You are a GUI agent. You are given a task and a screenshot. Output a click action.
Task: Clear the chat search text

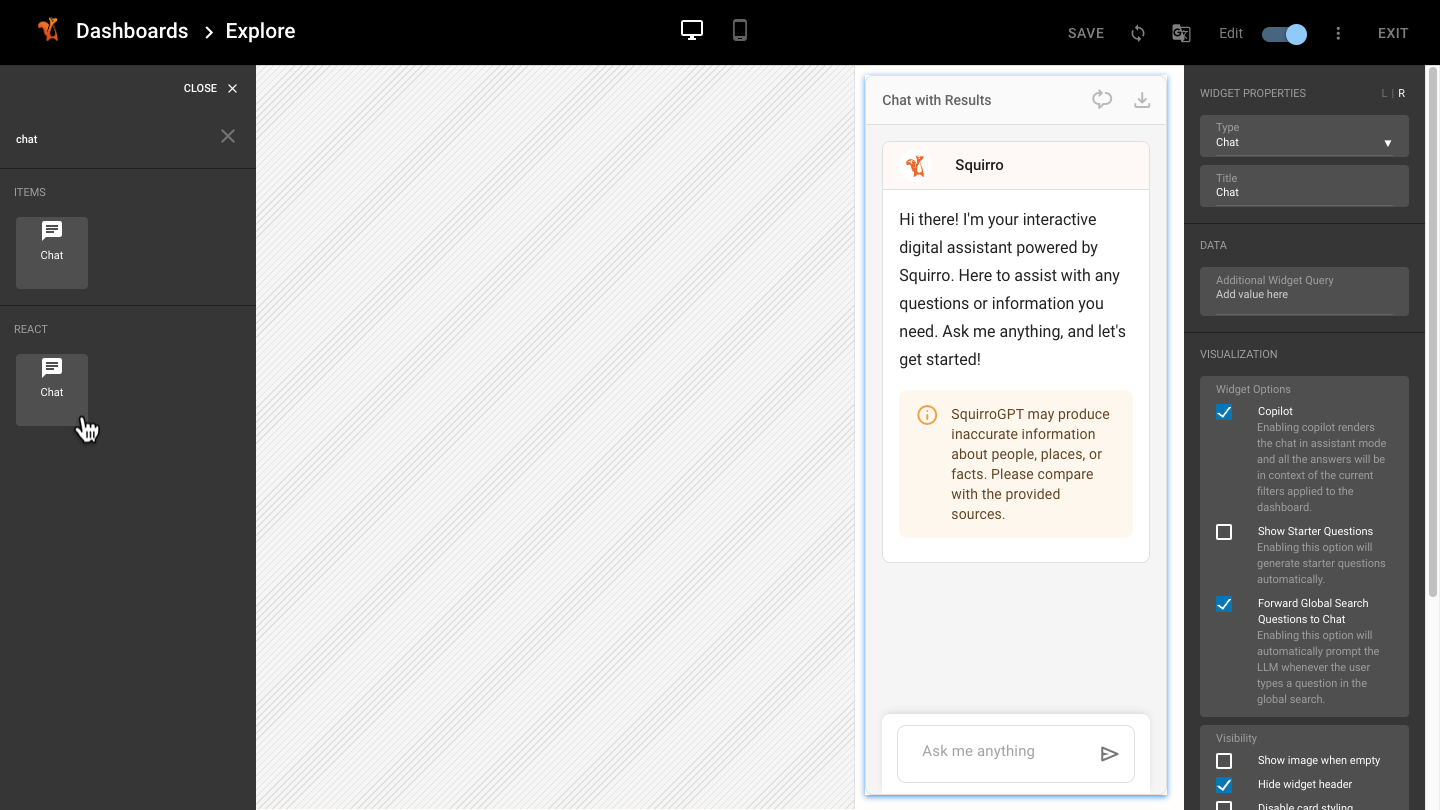[x=228, y=136]
